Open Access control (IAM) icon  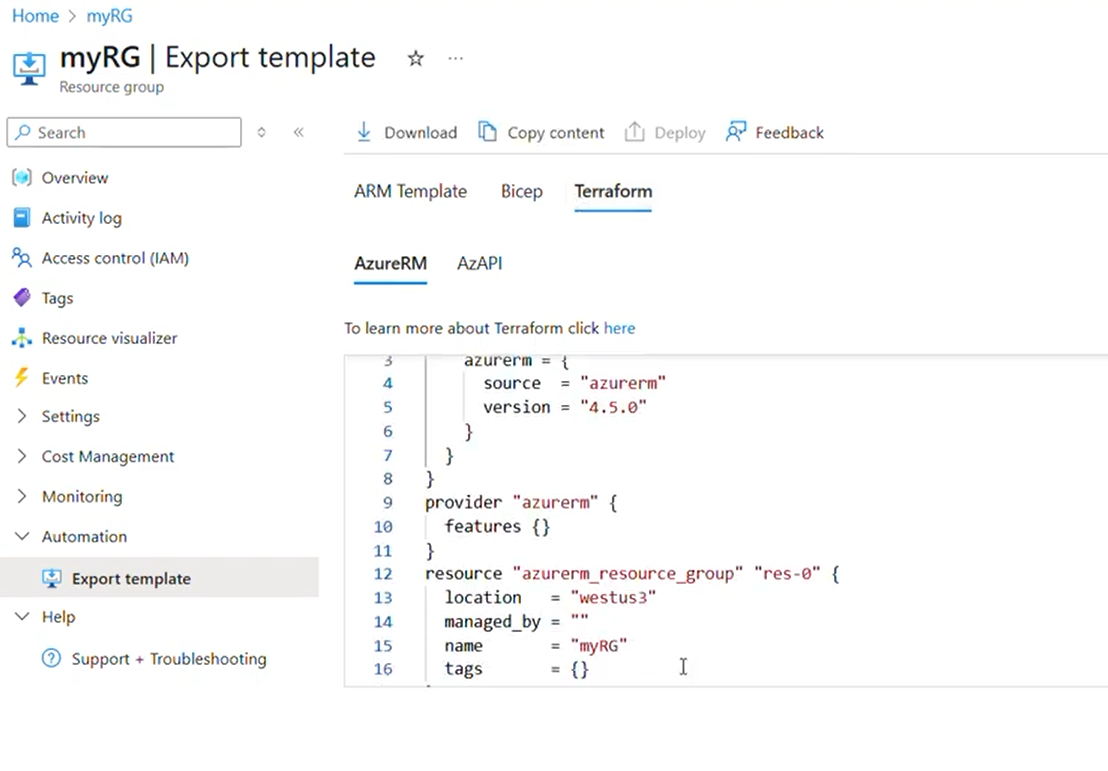coord(22,258)
